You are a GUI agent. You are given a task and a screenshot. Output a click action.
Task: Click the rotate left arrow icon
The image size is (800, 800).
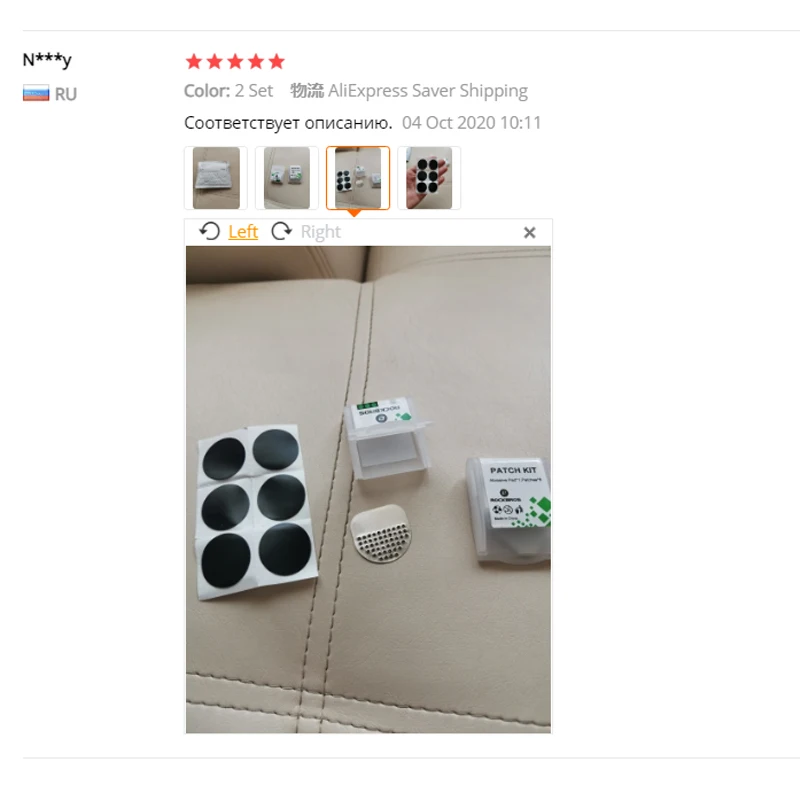click(x=209, y=232)
